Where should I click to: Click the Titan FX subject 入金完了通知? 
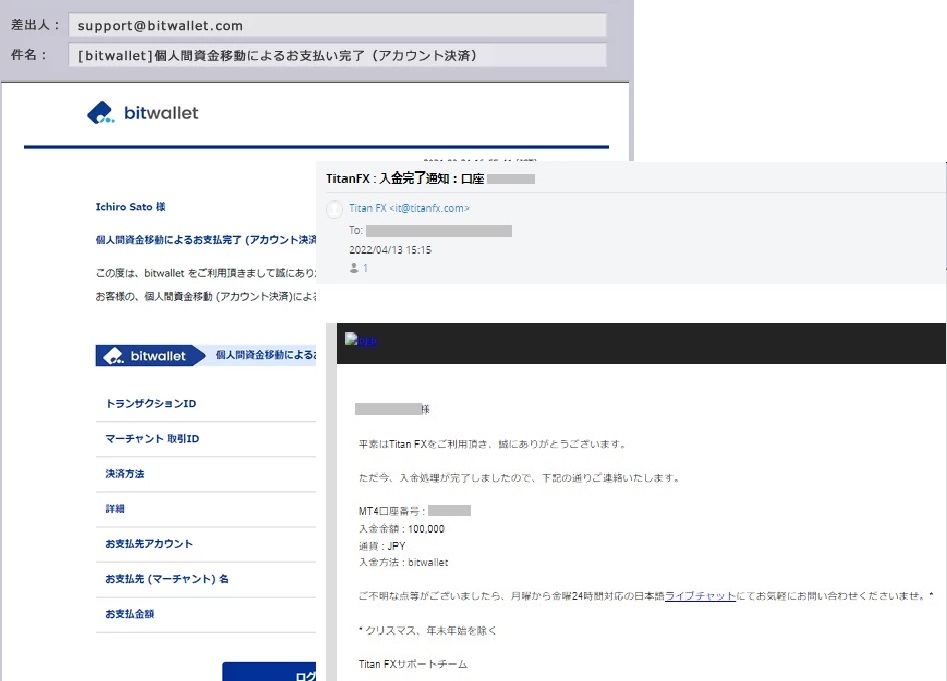(x=430, y=179)
